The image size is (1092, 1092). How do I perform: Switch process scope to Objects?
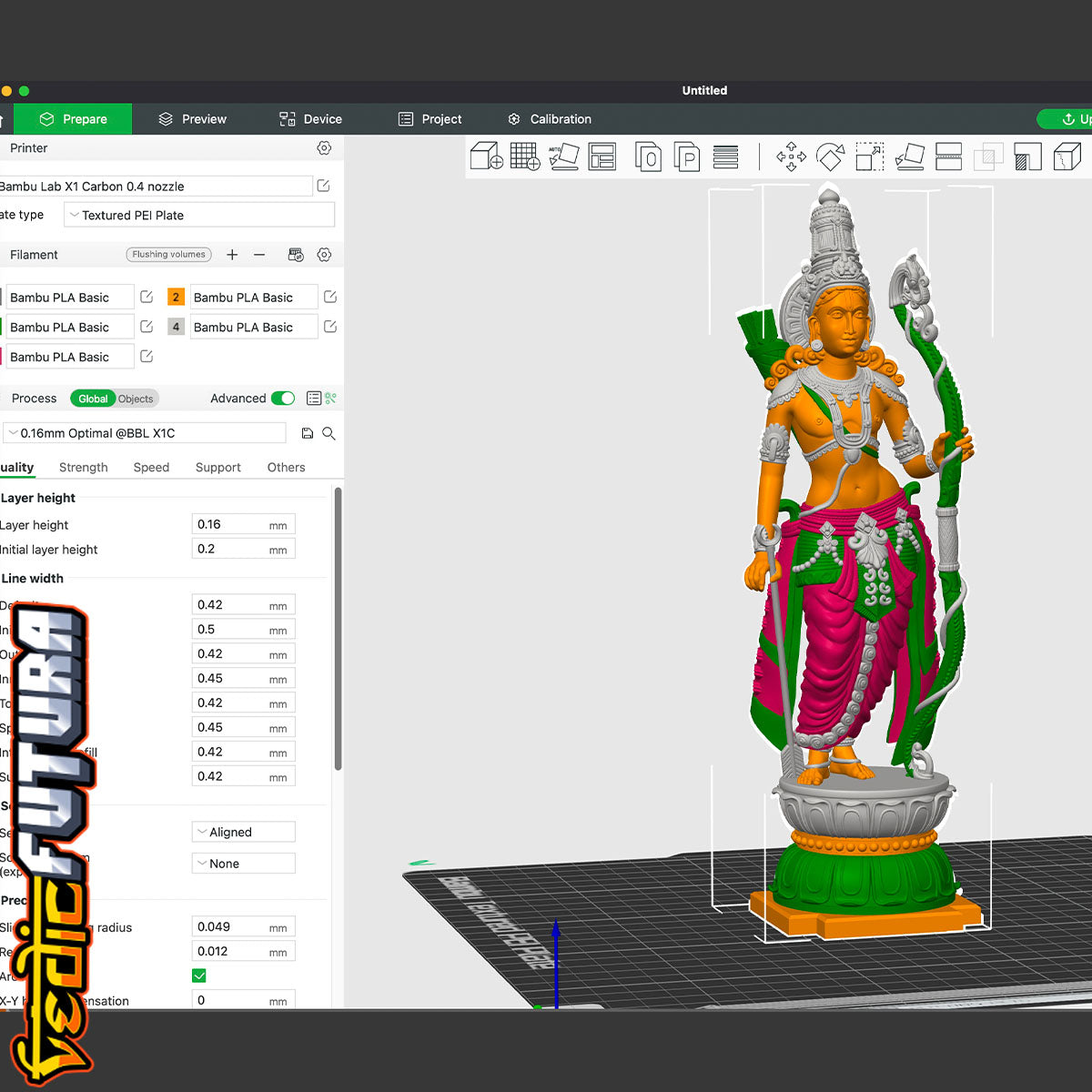click(x=136, y=399)
